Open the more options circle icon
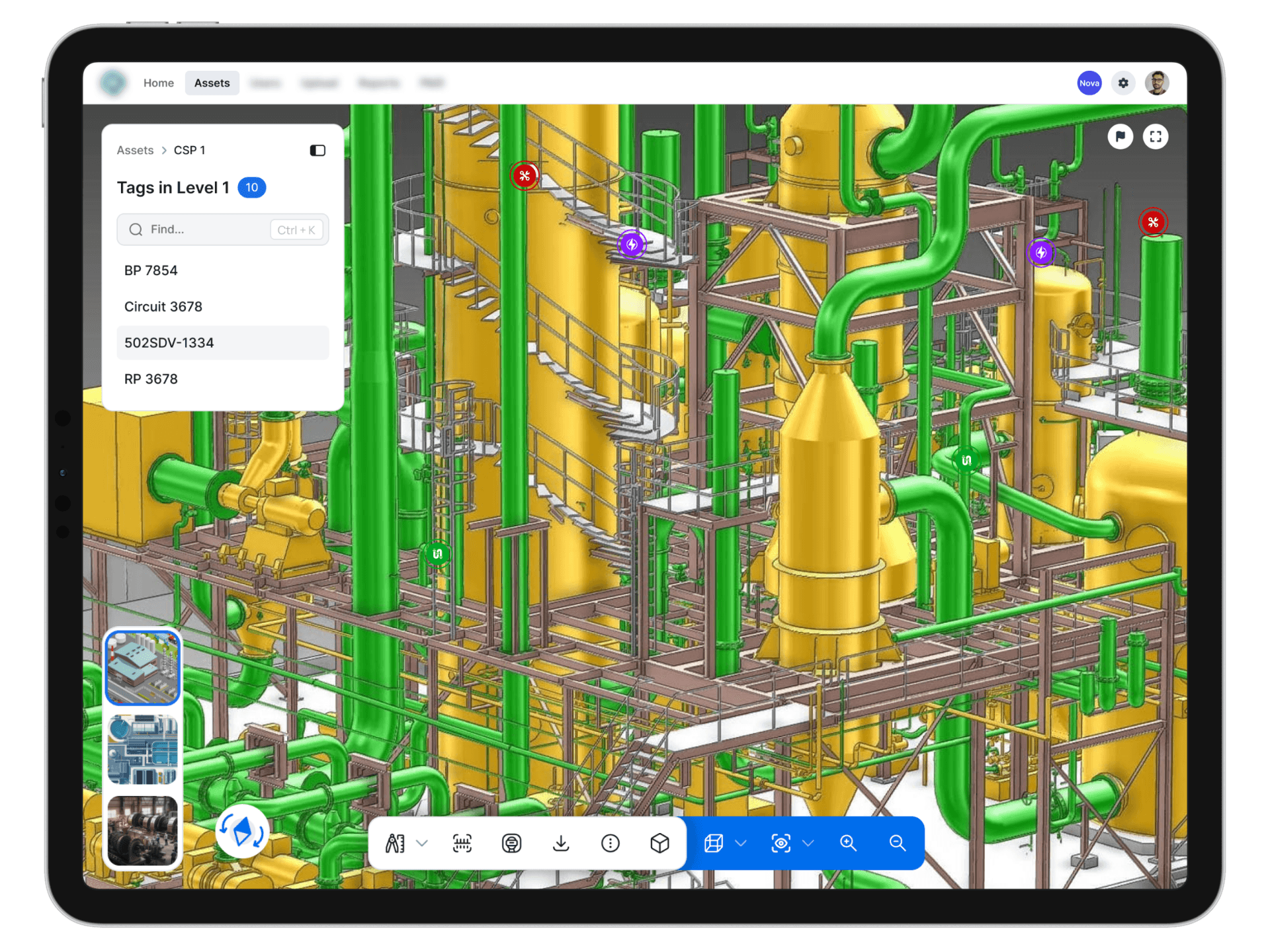Image resolution: width=1270 pixels, height=952 pixels. (x=610, y=843)
